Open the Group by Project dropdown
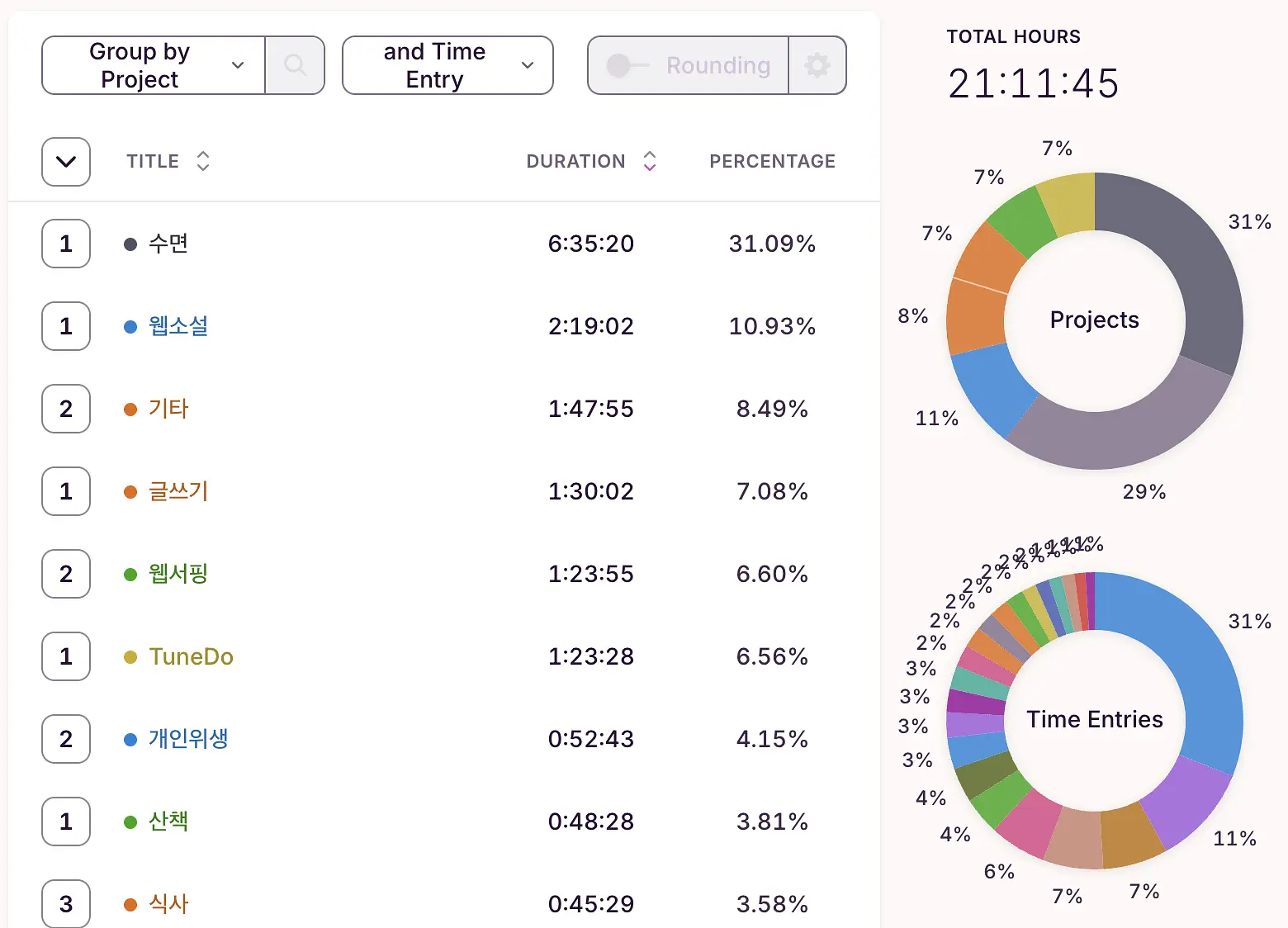The width and height of the screenshot is (1288, 928). 154,65
